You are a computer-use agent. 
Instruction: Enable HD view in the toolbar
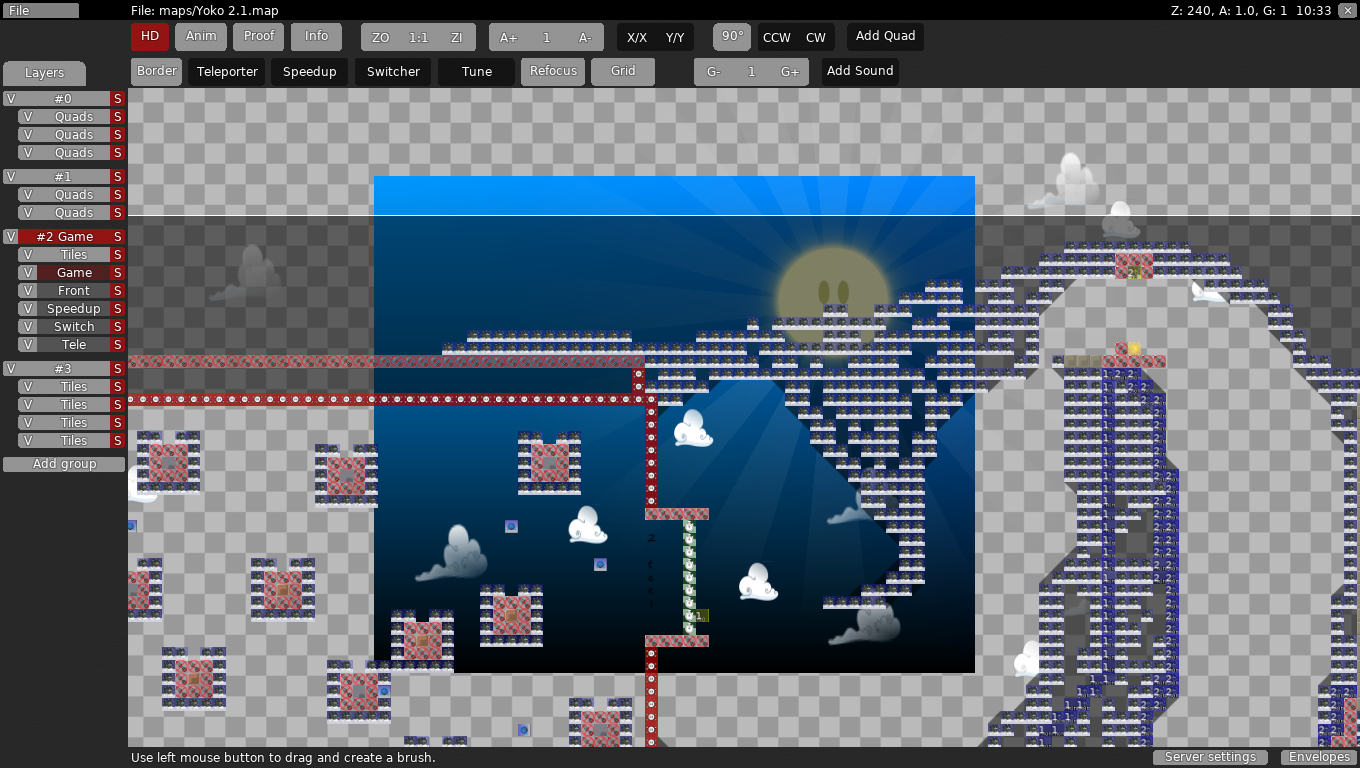coord(149,36)
